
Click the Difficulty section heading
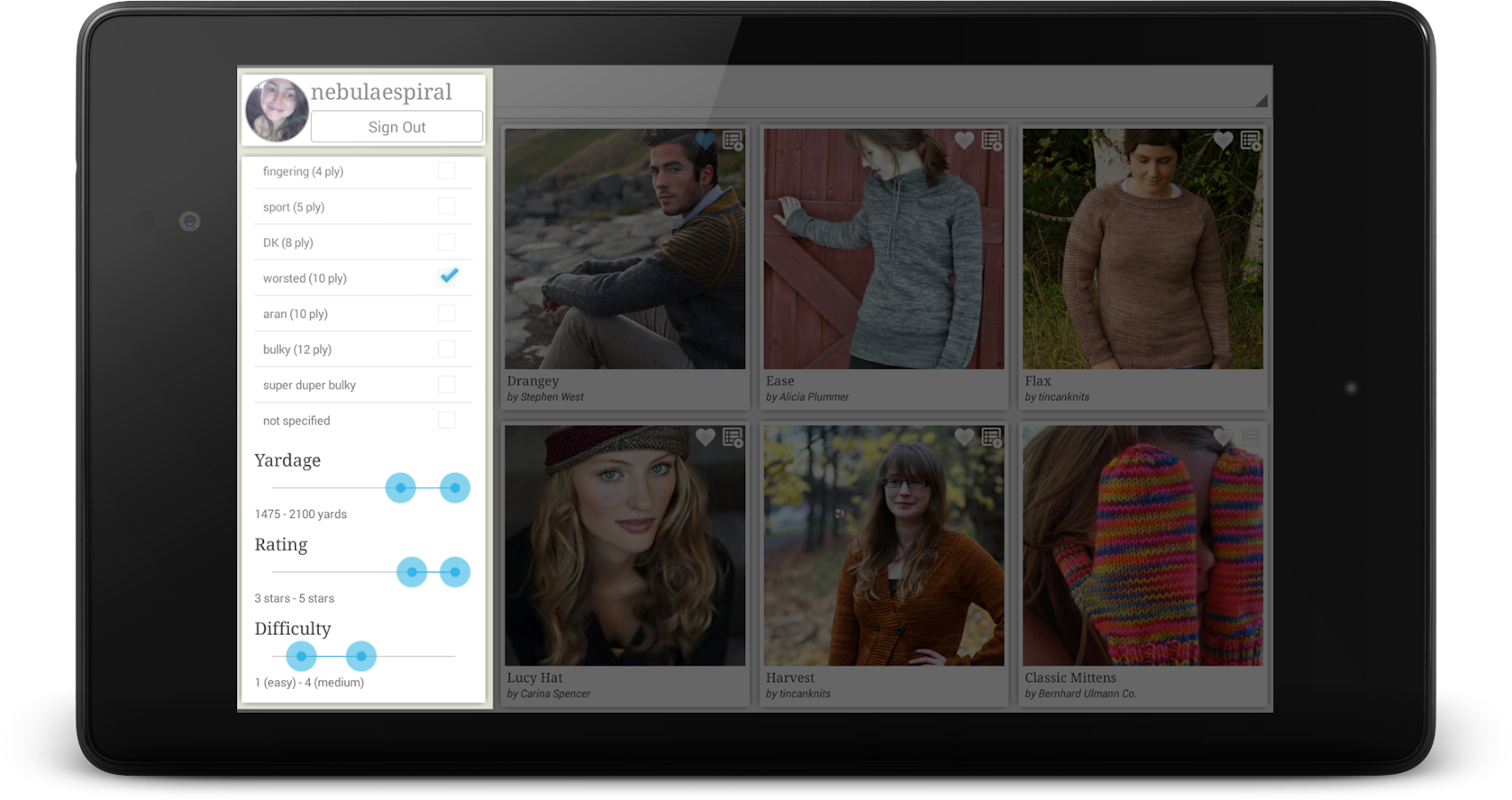(x=292, y=629)
